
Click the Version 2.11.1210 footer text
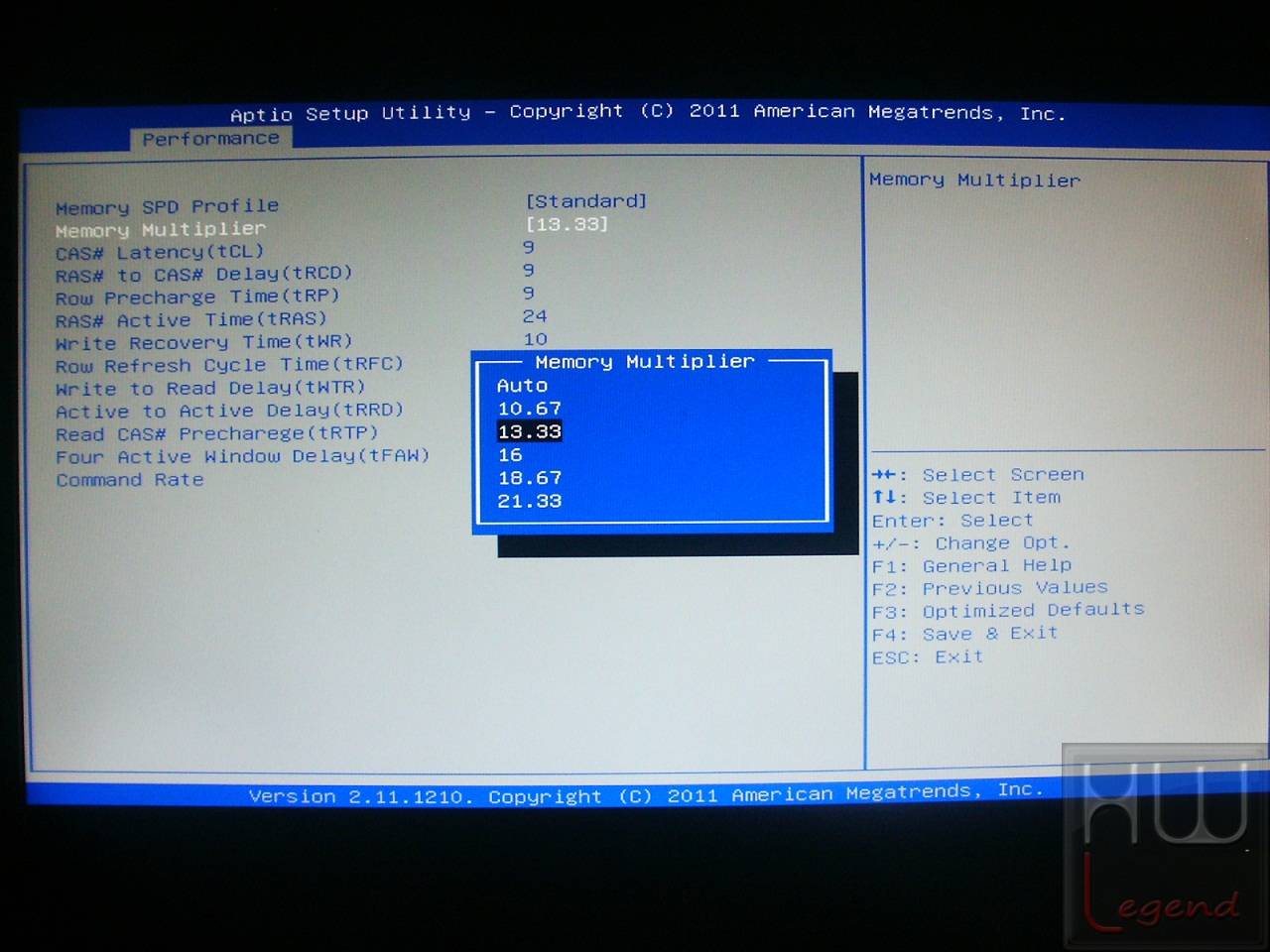[646, 793]
